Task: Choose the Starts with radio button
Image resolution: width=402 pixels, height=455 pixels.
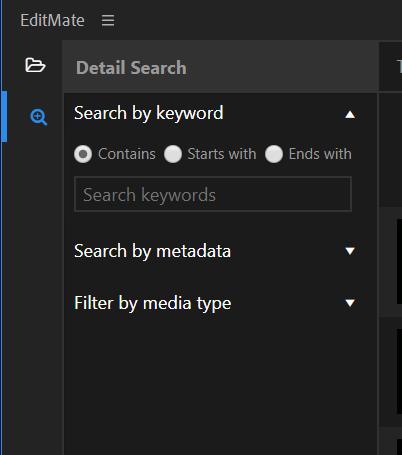Action: (173, 154)
